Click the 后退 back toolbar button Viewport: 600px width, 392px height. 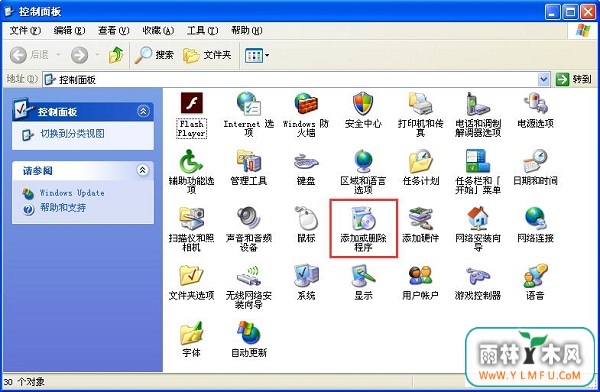(x=30, y=55)
